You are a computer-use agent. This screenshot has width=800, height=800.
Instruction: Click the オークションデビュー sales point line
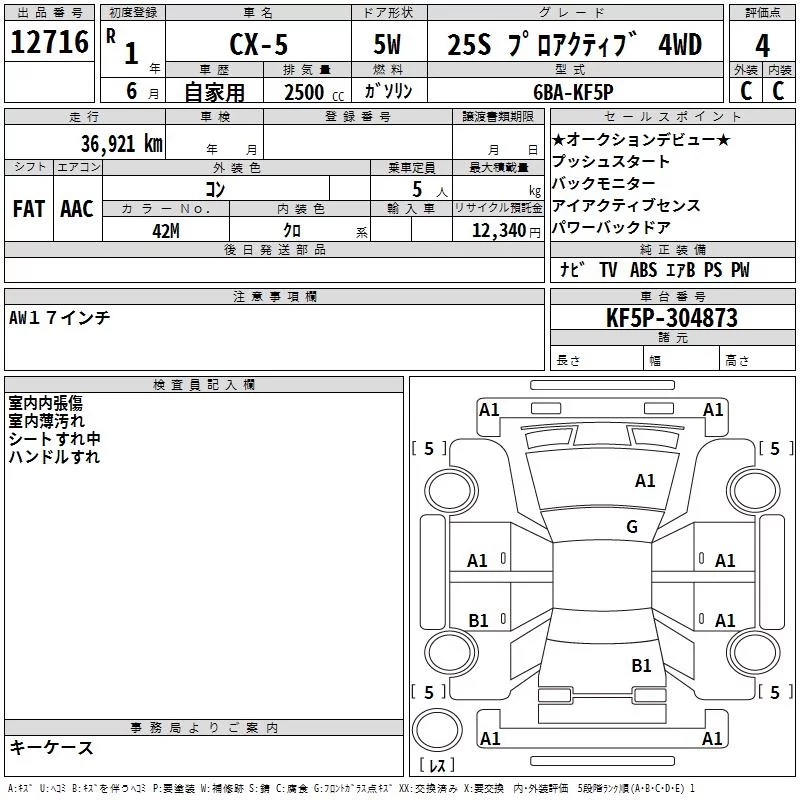(641, 139)
